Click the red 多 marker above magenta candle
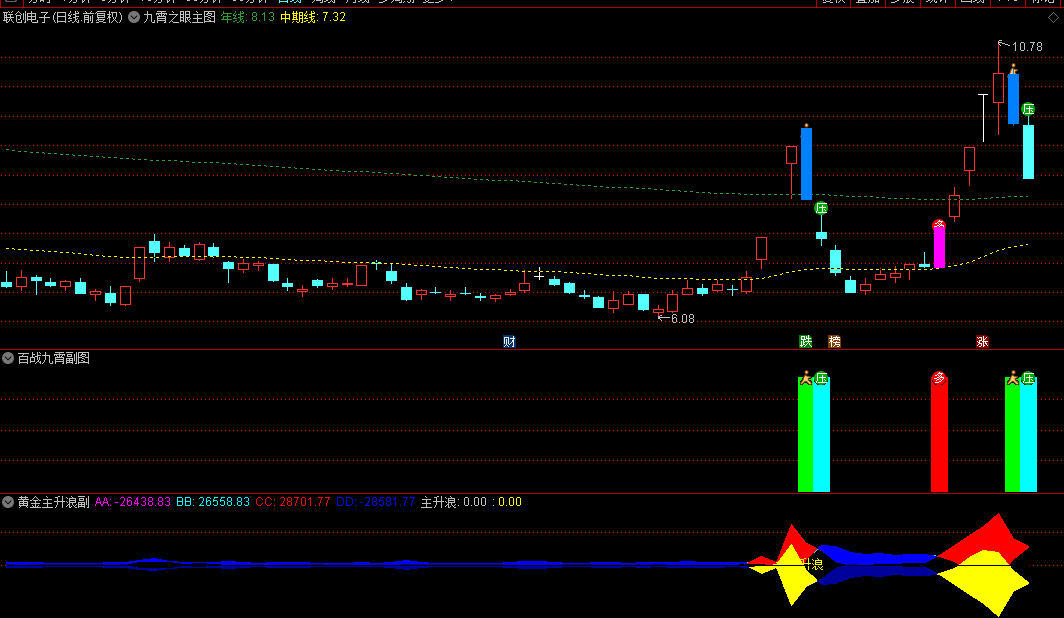Viewport: 1064px width, 618px height. click(x=938, y=225)
